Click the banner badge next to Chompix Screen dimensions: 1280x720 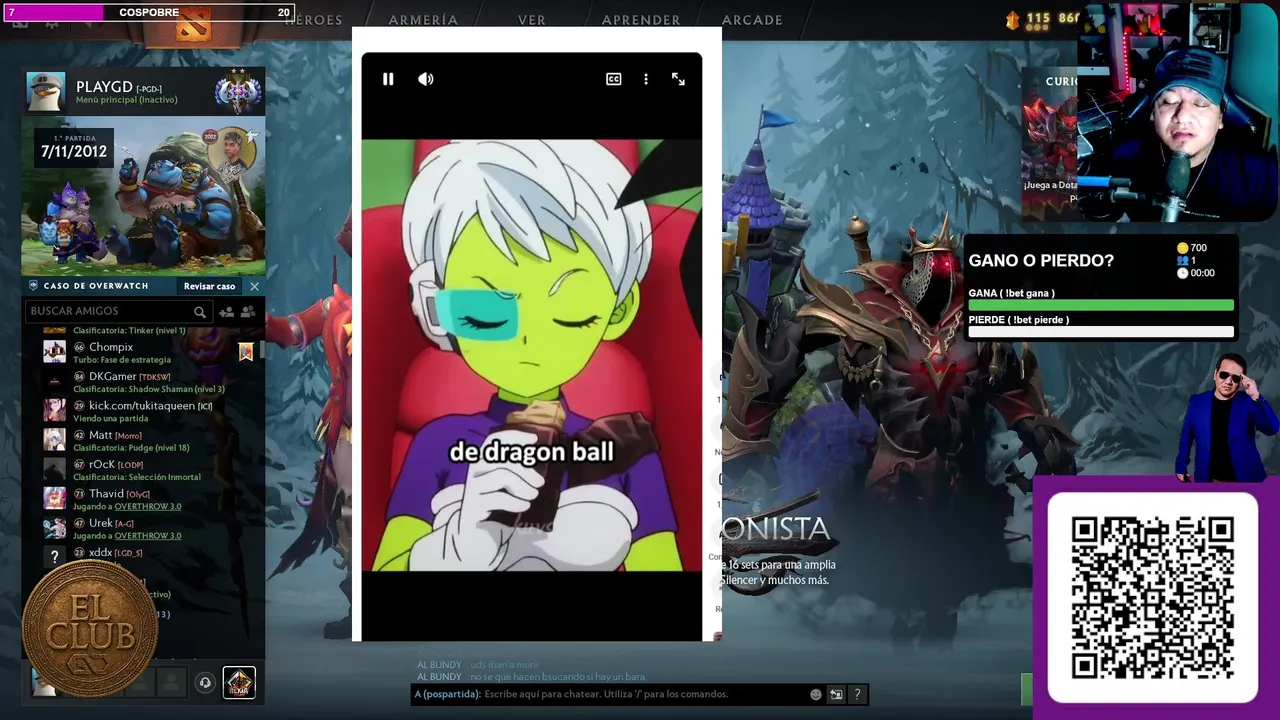point(246,352)
